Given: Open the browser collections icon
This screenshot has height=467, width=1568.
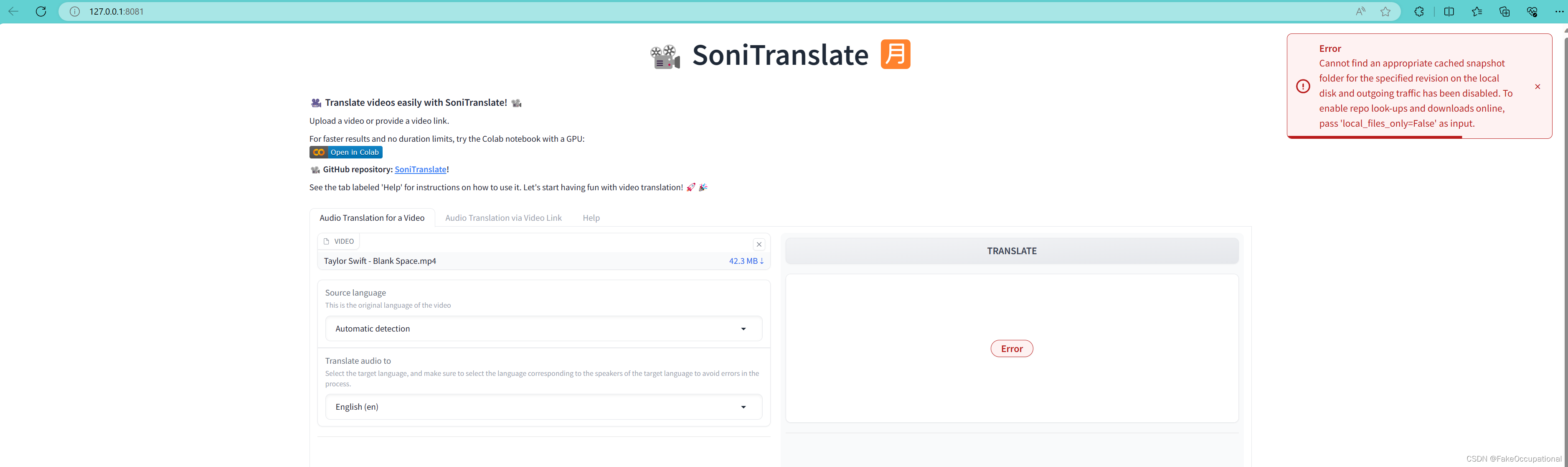Looking at the screenshot, I should click(1504, 12).
